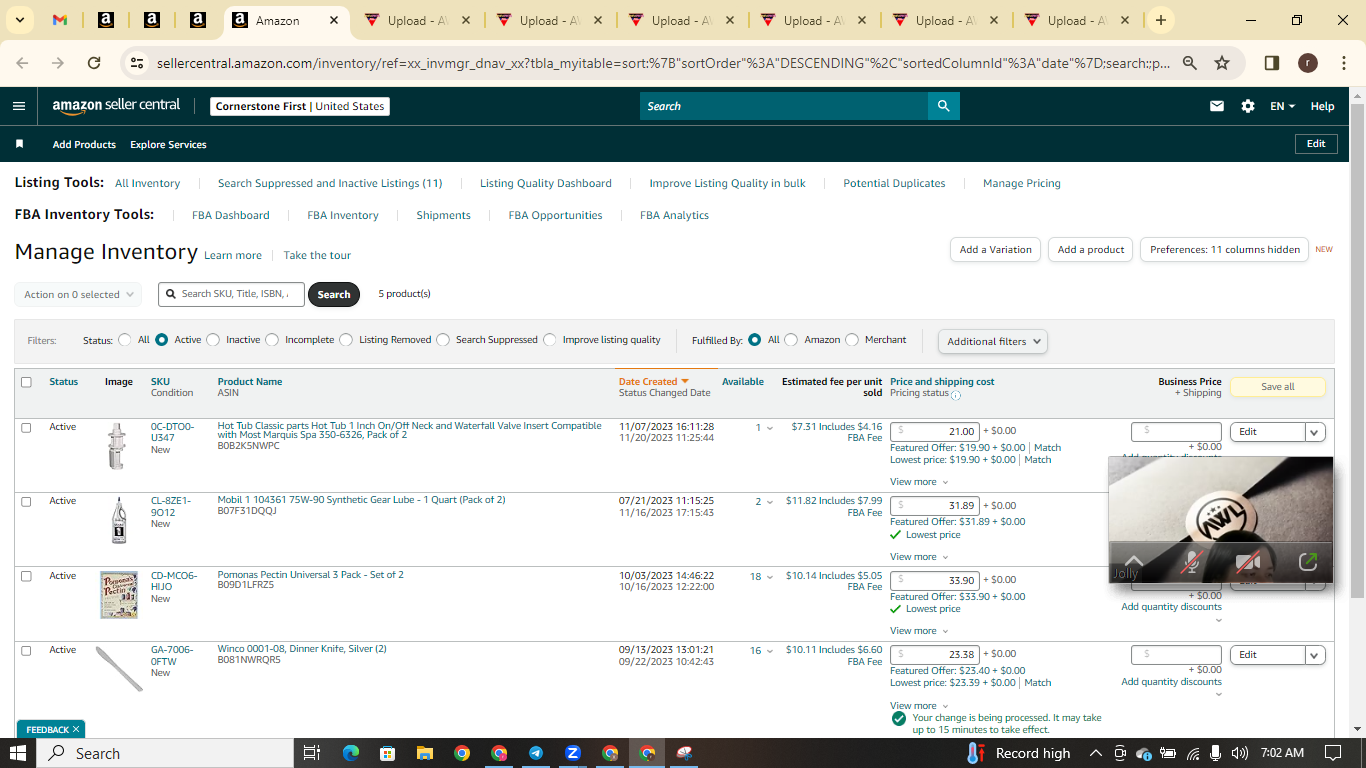This screenshot has height=768, width=1366.
Task: Open File Explorer from the taskbar
Action: click(425, 753)
